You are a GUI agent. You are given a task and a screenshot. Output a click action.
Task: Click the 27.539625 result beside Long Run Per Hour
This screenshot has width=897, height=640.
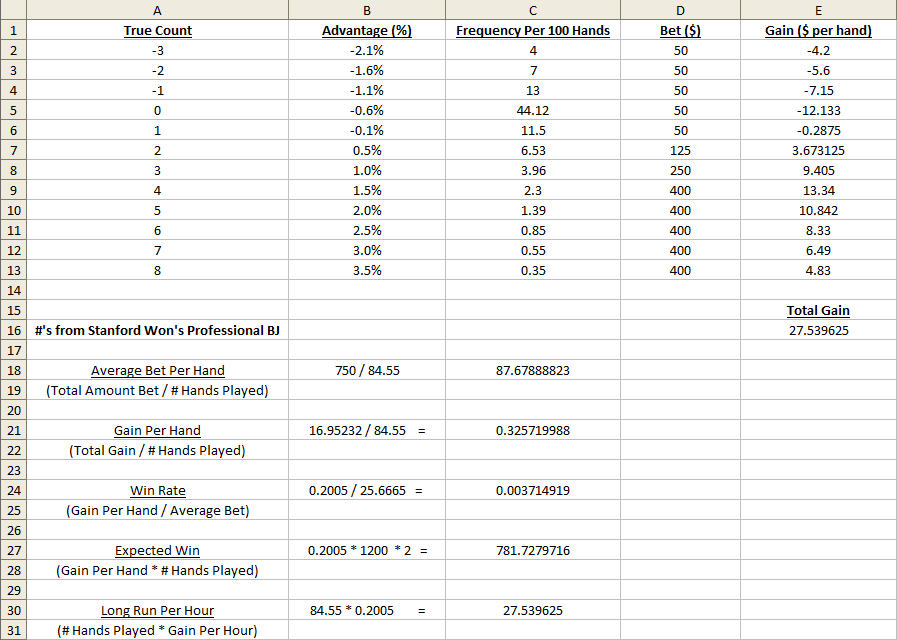[x=533, y=611]
